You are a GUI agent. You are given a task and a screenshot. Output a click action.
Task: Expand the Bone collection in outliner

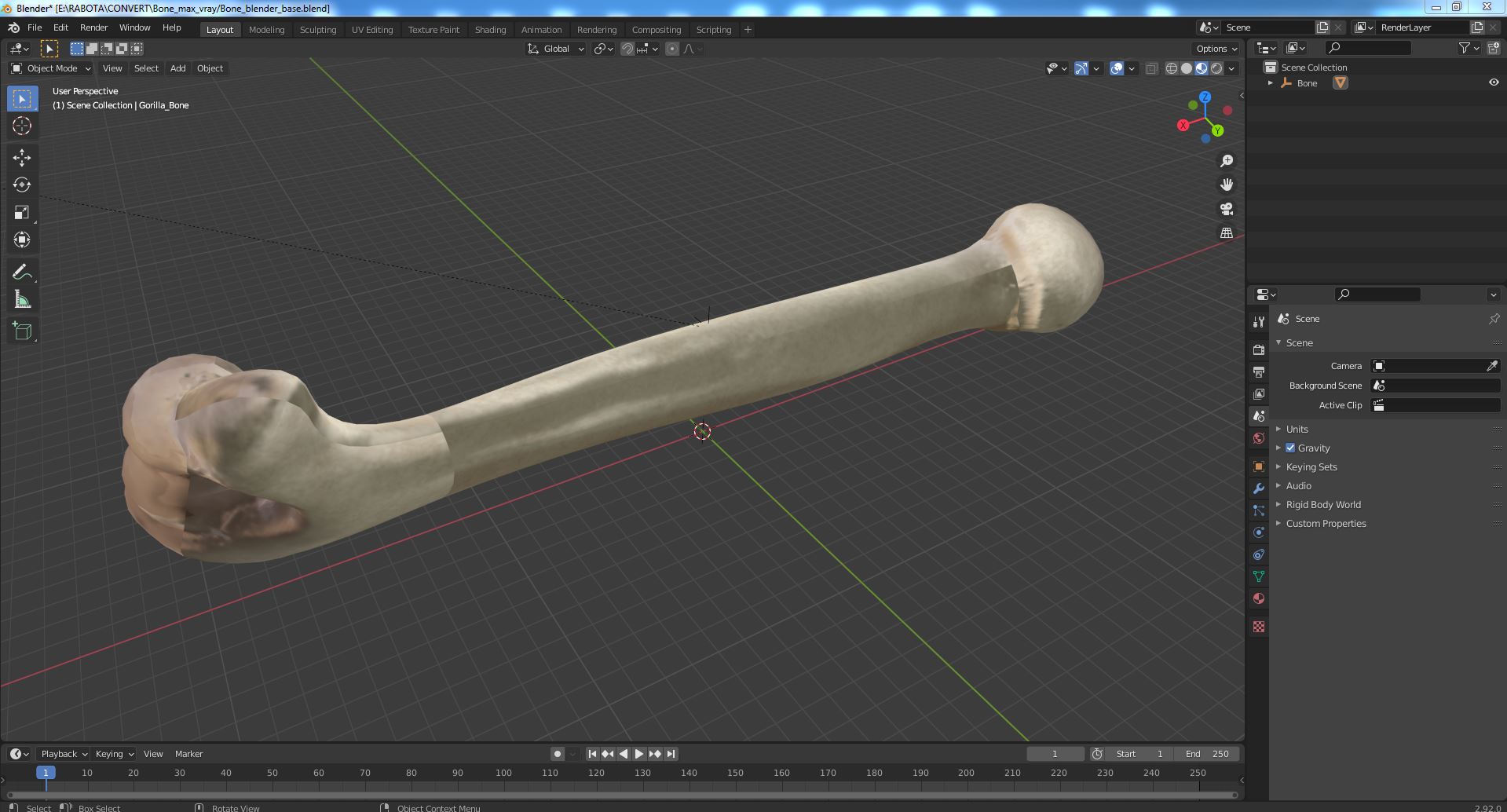pos(1270,83)
